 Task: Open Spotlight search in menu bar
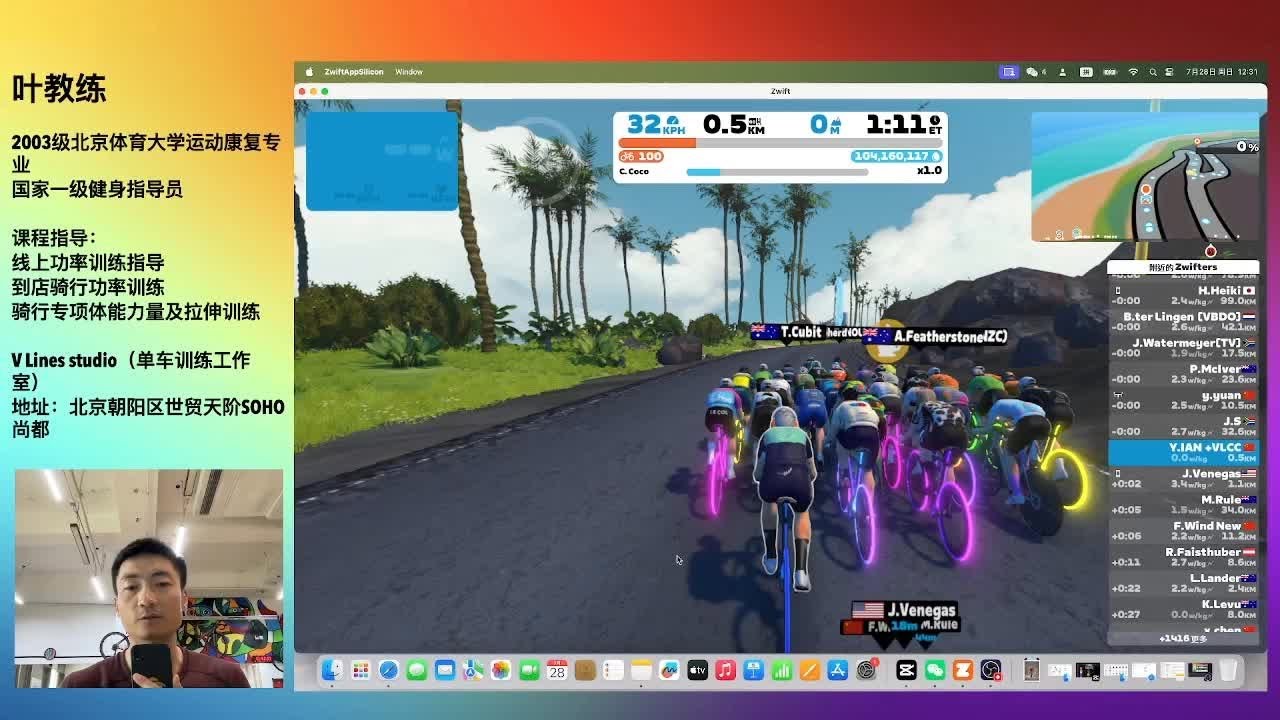(1153, 72)
